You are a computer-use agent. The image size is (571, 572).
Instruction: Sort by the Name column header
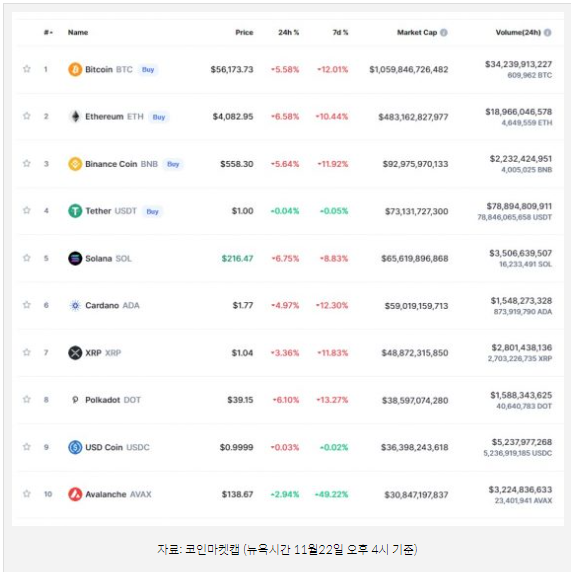pos(78,32)
